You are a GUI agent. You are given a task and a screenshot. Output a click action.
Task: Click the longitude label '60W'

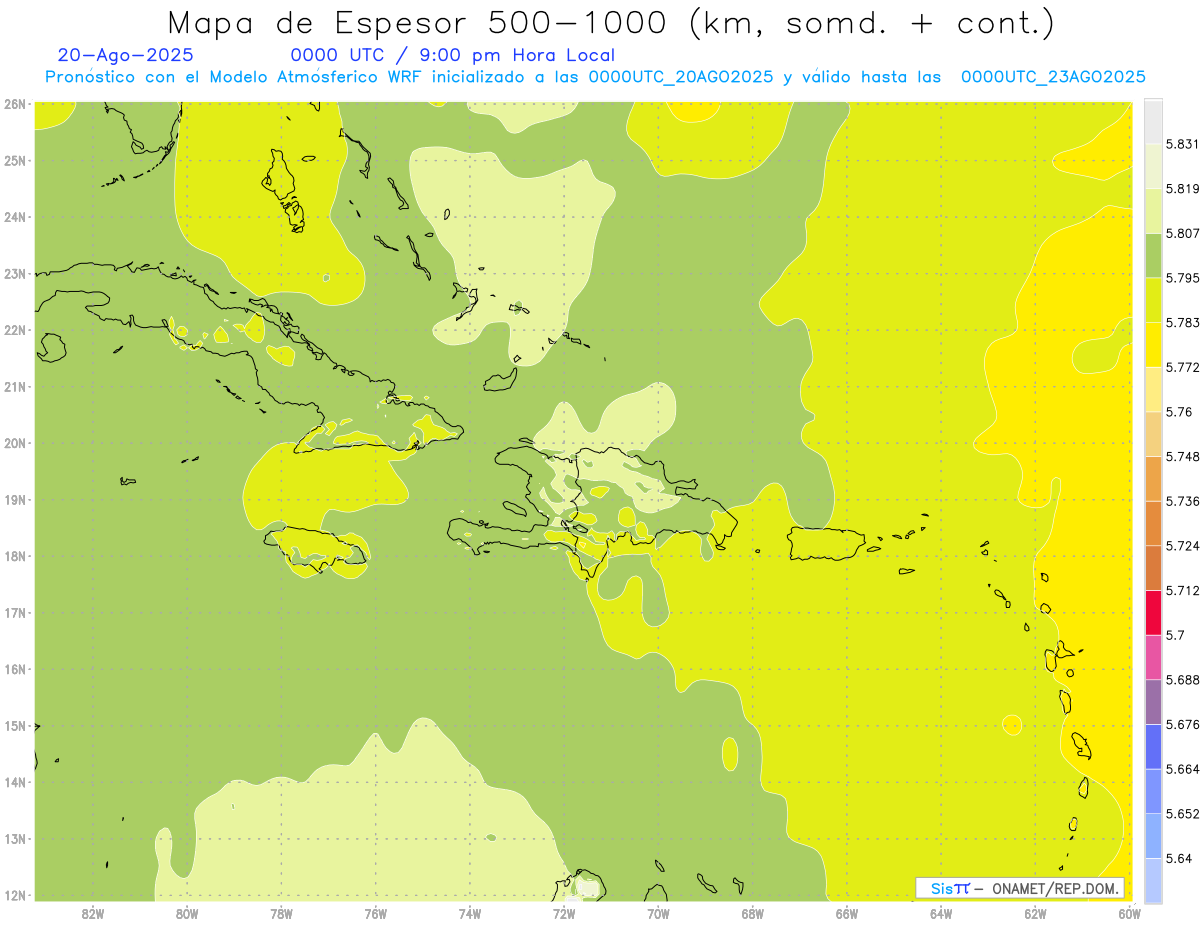pyautogui.click(x=1128, y=912)
